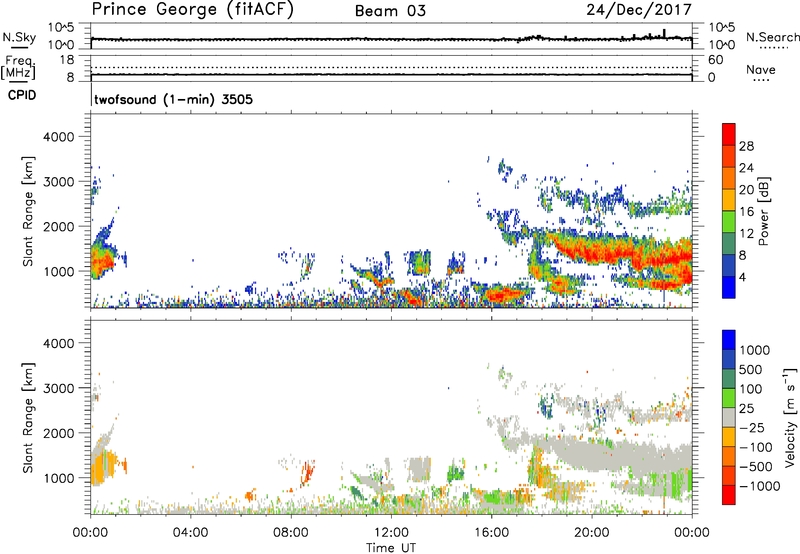800x554 pixels.
Task: Click the 'N.Search' legend label
Action: 772,37
